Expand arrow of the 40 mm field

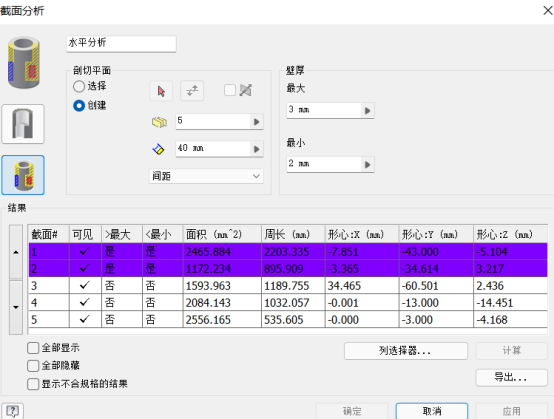tap(257, 149)
